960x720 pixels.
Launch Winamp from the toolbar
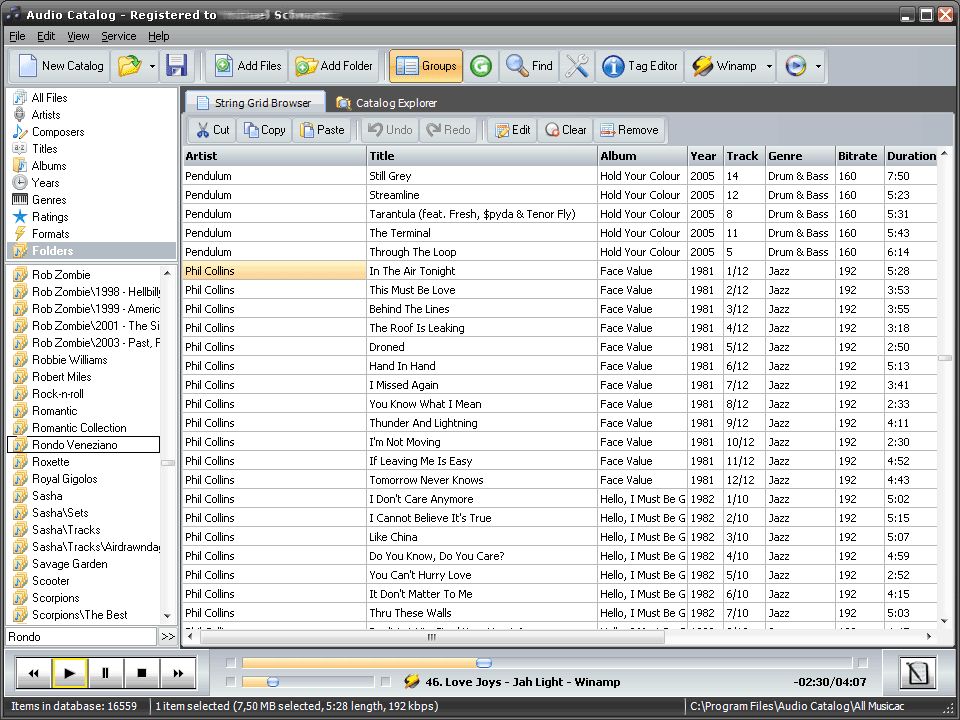(x=723, y=66)
